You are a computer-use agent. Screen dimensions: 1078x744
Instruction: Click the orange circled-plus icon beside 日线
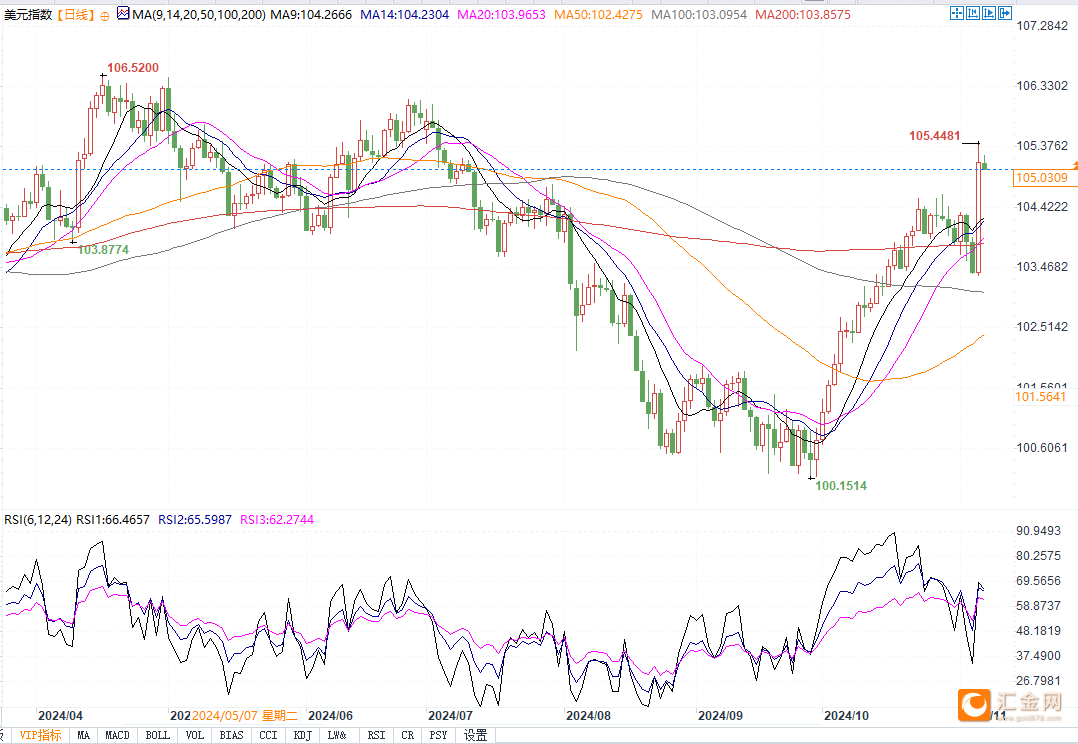[x=104, y=16]
